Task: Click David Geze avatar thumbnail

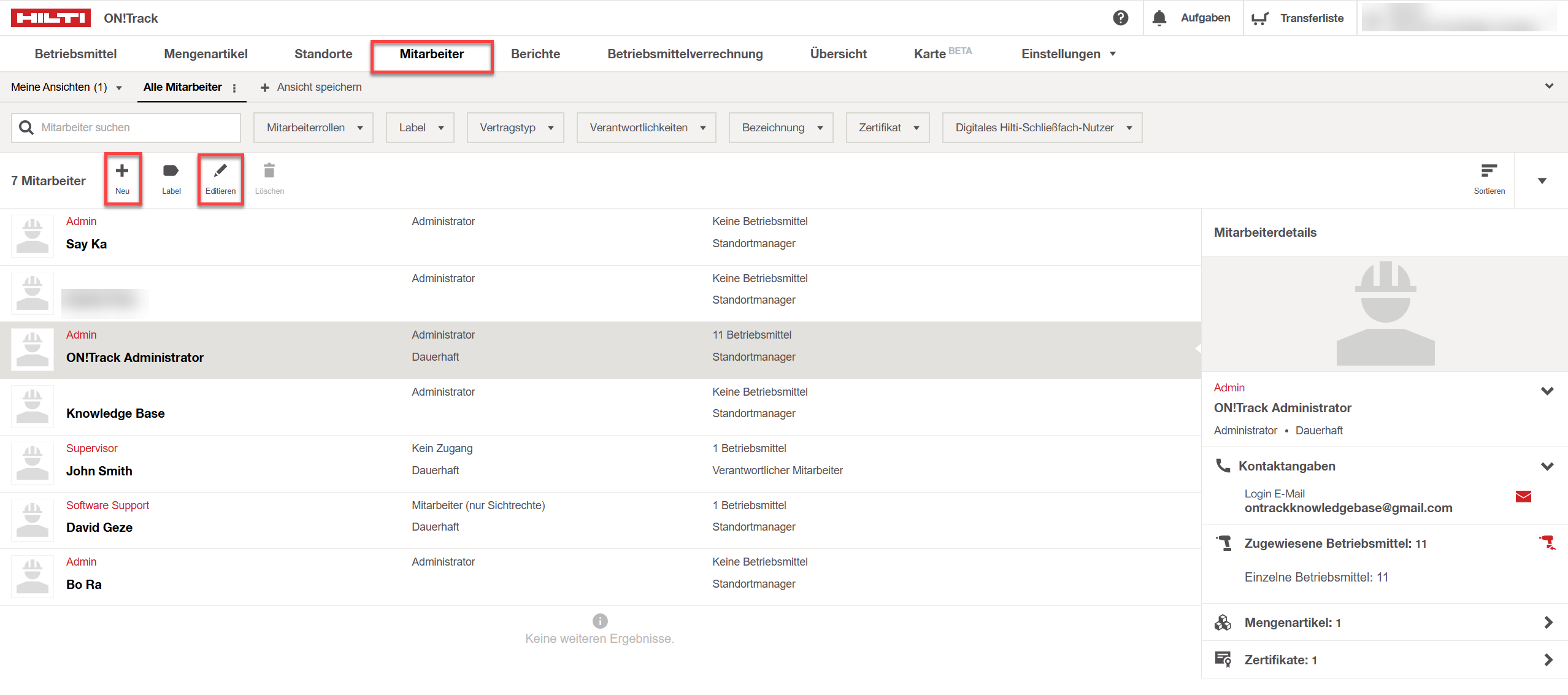Action: (33, 520)
